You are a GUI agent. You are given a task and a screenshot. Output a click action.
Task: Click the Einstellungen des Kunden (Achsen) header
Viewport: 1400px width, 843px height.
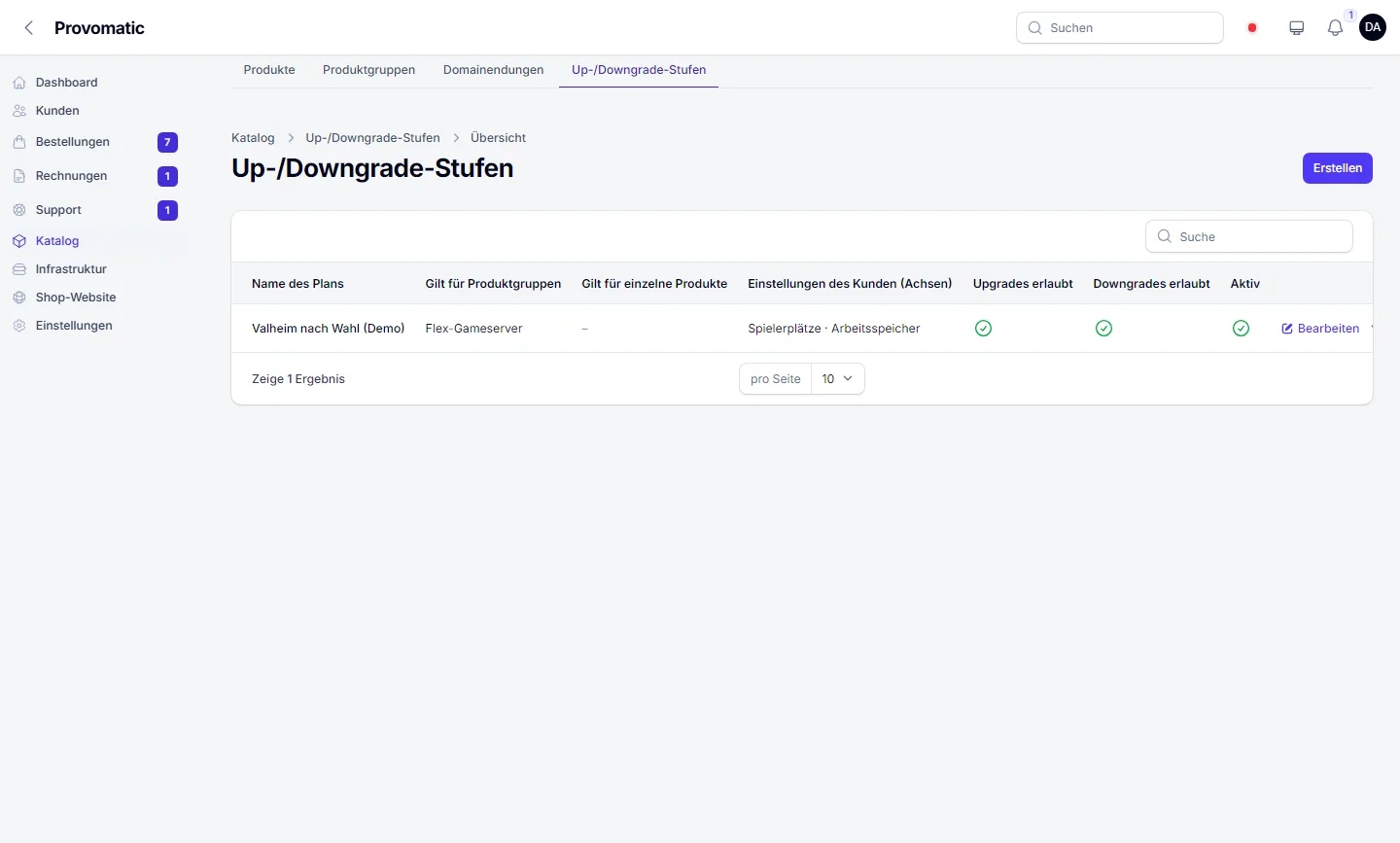[850, 284]
